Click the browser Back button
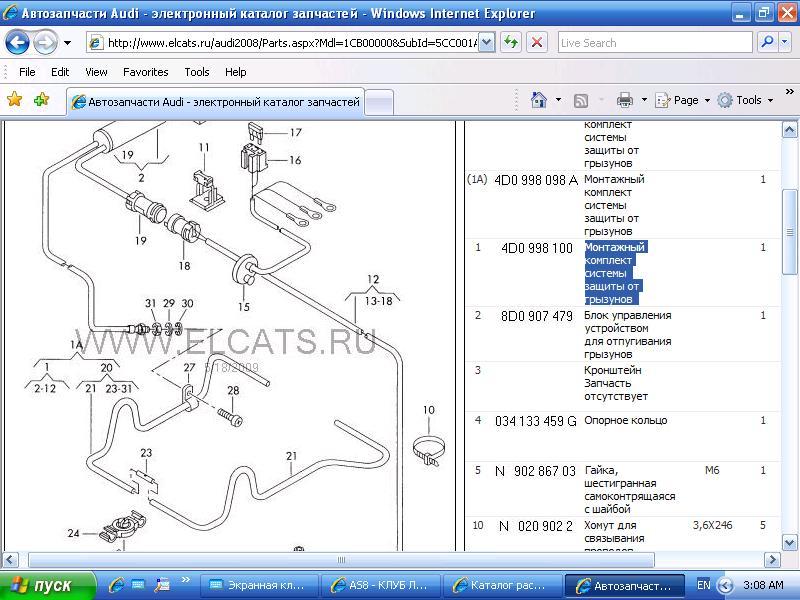800x600 pixels. [18, 43]
